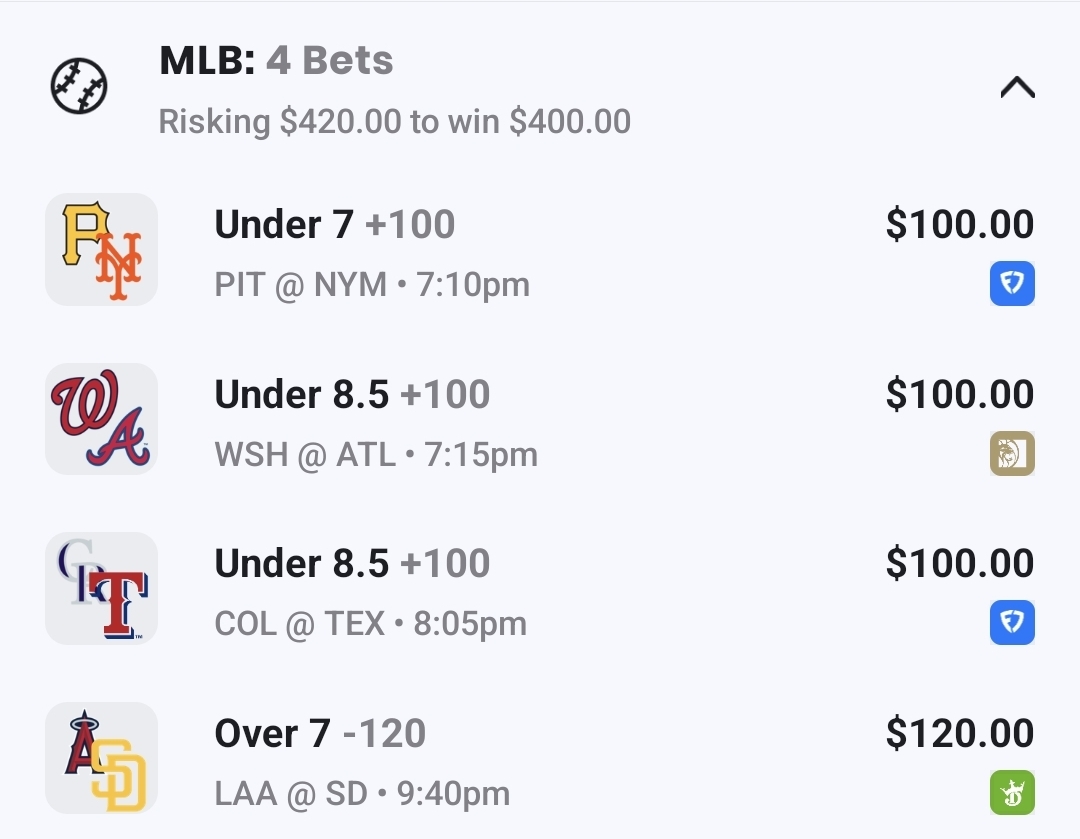Image resolution: width=1080 pixels, height=839 pixels.
Task: Tap the FanDuel icon for COL @ TEX
Action: (x=1012, y=624)
